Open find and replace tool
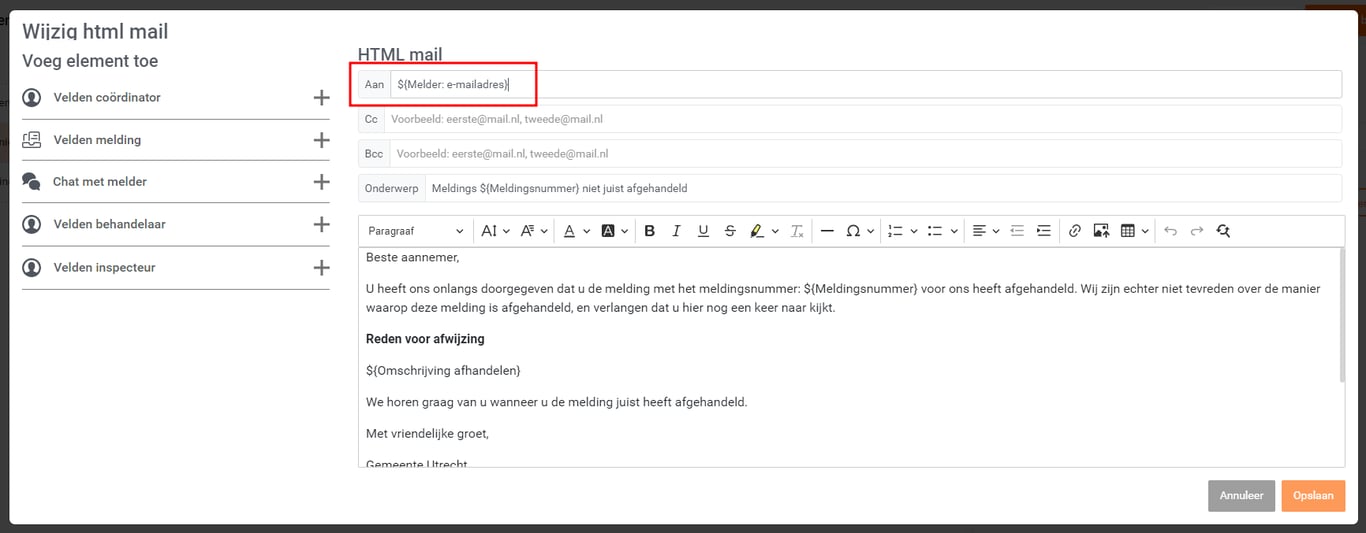Viewport: 1366px width, 533px height. coord(1223,231)
